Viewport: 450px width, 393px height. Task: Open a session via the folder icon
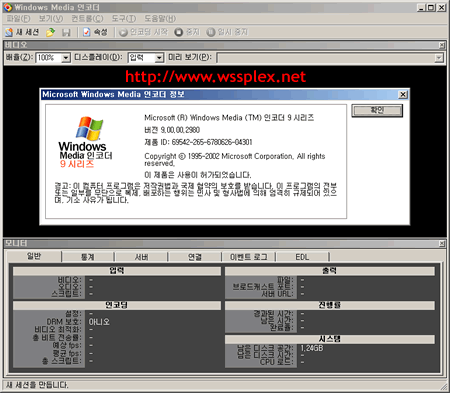(50, 32)
